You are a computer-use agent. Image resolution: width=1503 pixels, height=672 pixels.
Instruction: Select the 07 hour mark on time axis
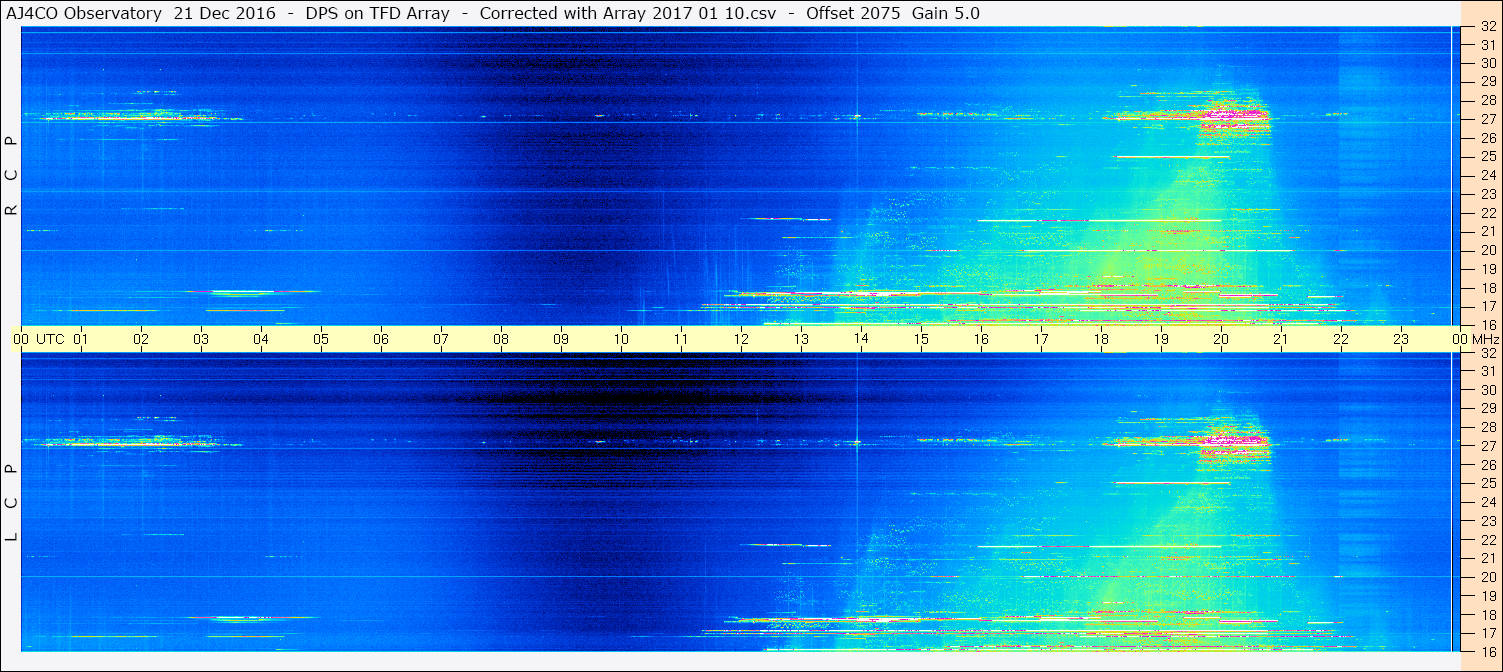click(x=441, y=339)
